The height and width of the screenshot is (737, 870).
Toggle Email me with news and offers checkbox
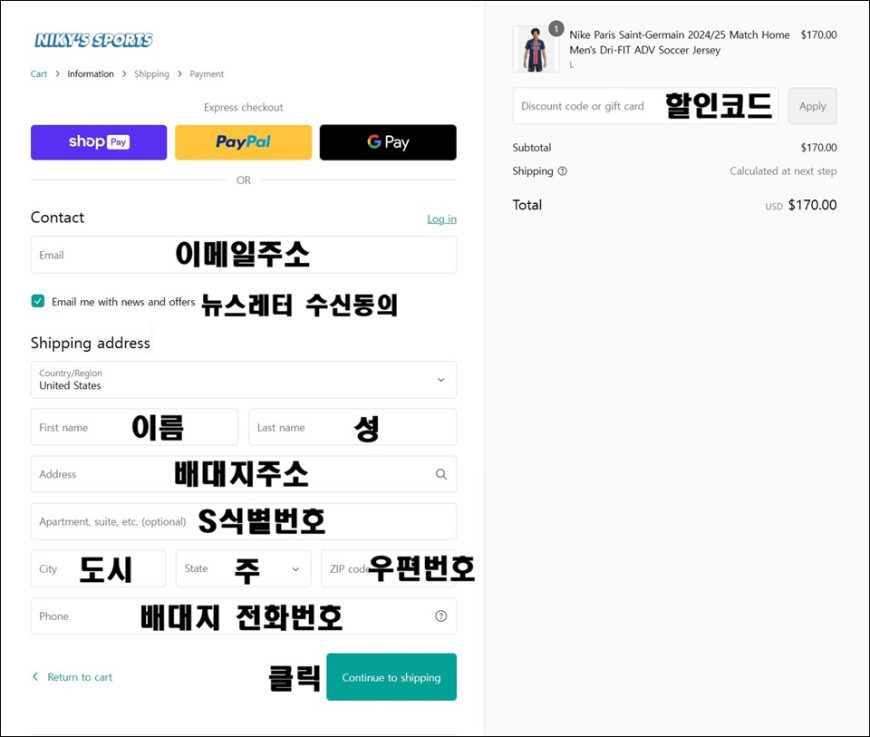point(38,301)
